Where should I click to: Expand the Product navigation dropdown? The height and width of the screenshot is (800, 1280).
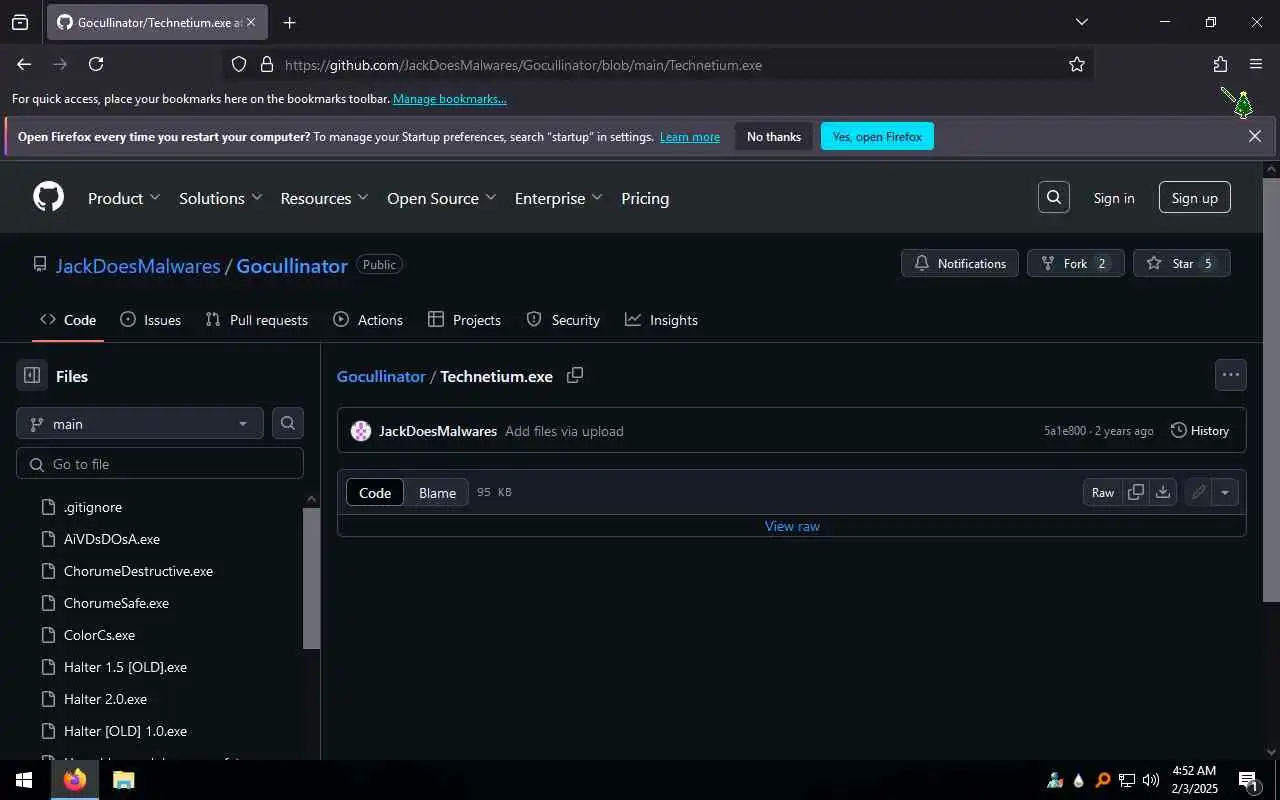pyautogui.click(x=124, y=198)
